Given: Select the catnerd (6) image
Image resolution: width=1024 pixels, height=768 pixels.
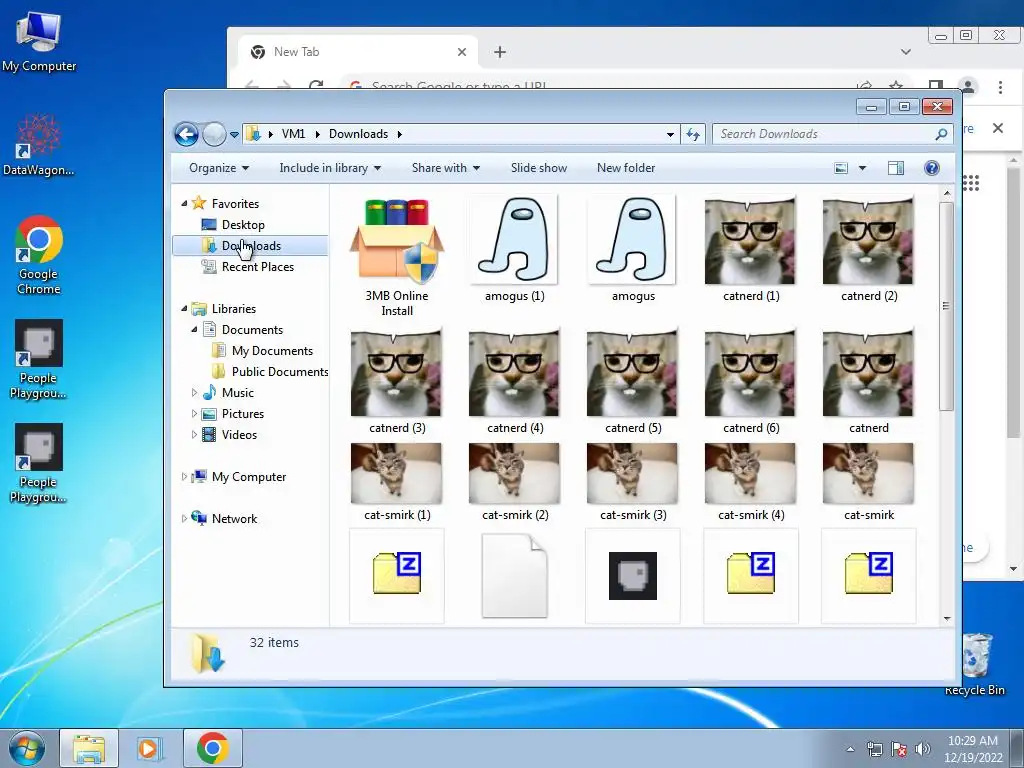Looking at the screenshot, I should click(x=750, y=381).
